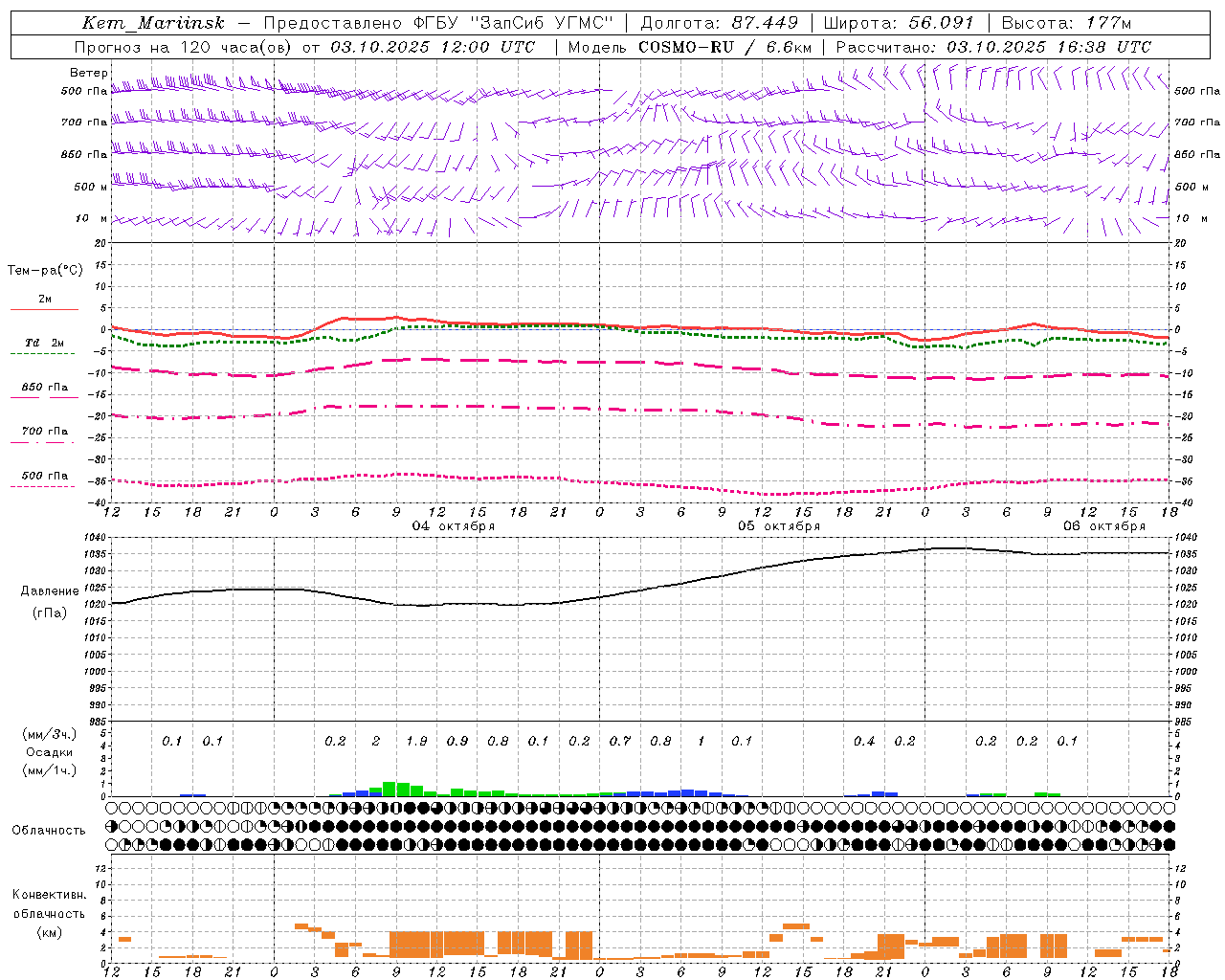Select the 'Широта: 56.091' header value
1225x980 pixels.
coord(900,23)
